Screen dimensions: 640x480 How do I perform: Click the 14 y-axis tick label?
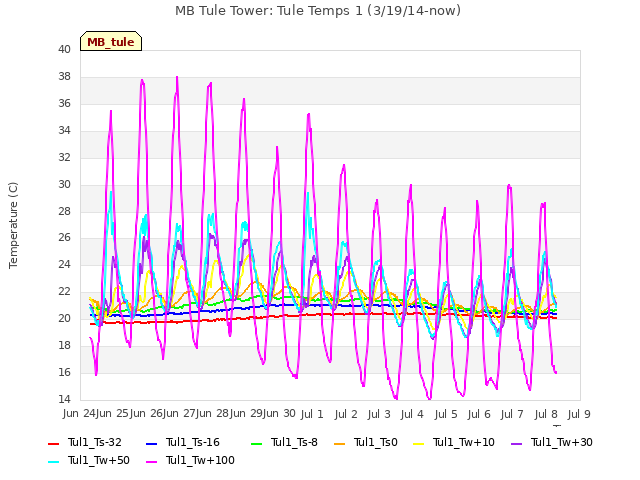64,399
